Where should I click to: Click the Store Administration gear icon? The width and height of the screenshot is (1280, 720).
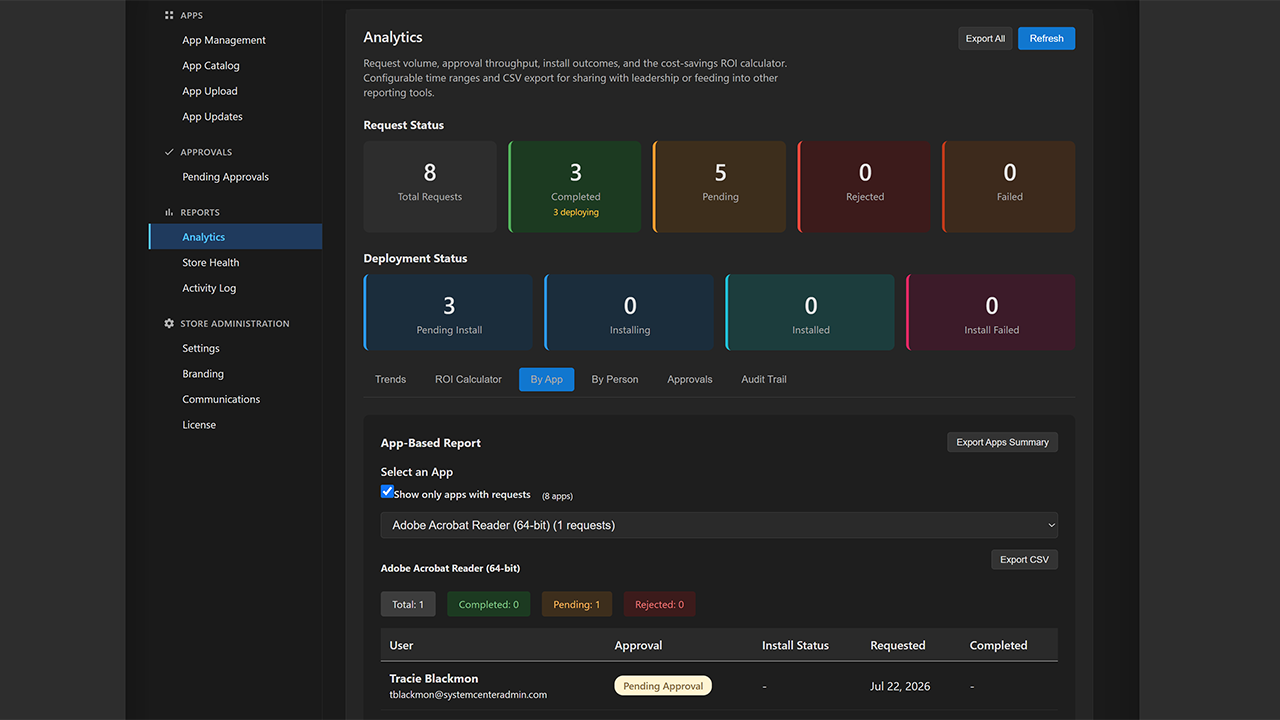pyautogui.click(x=169, y=323)
